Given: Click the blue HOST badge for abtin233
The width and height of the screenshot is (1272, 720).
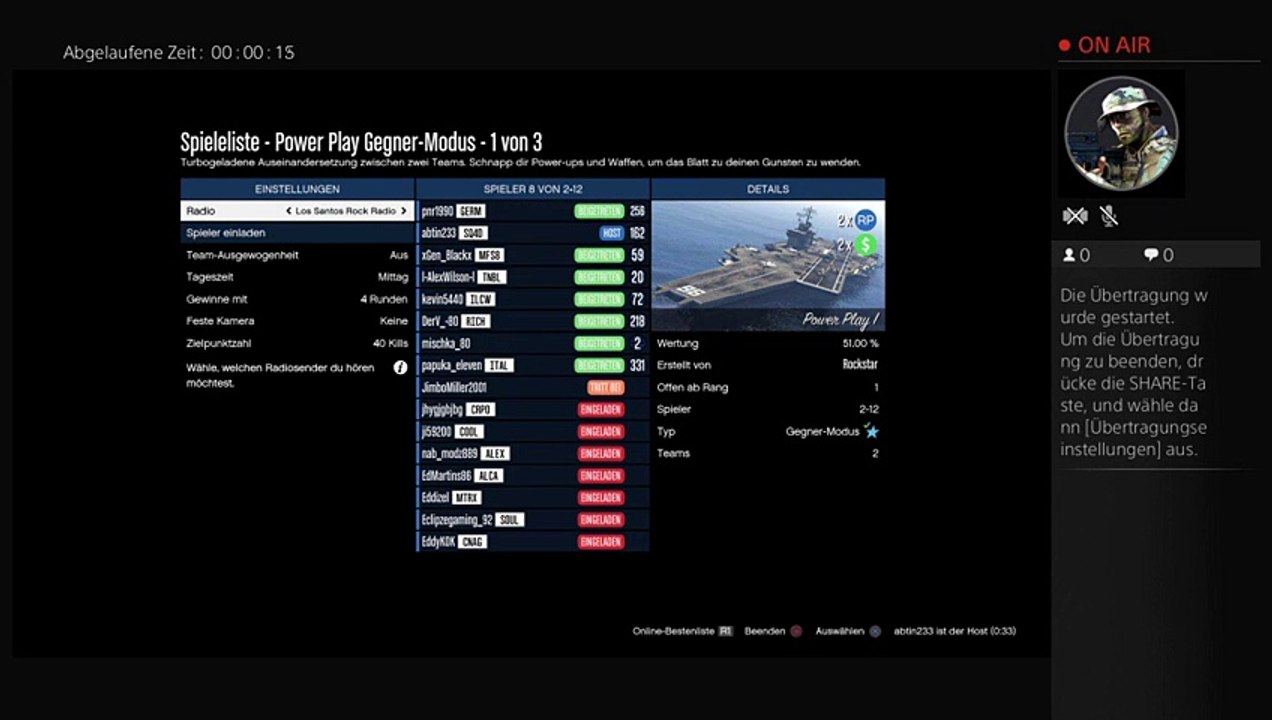Looking at the screenshot, I should tap(611, 233).
